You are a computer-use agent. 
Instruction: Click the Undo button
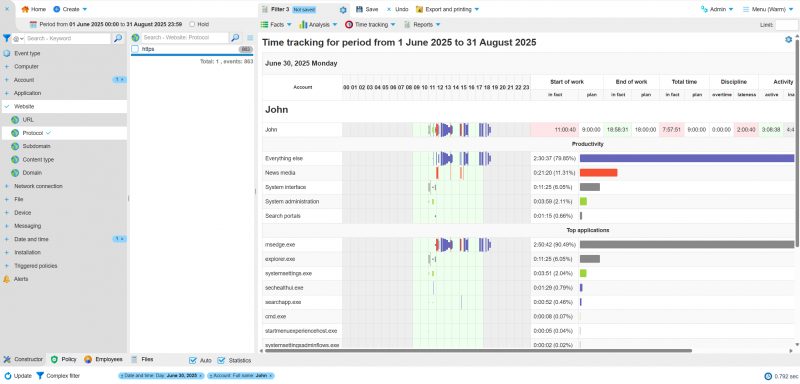[397, 9]
